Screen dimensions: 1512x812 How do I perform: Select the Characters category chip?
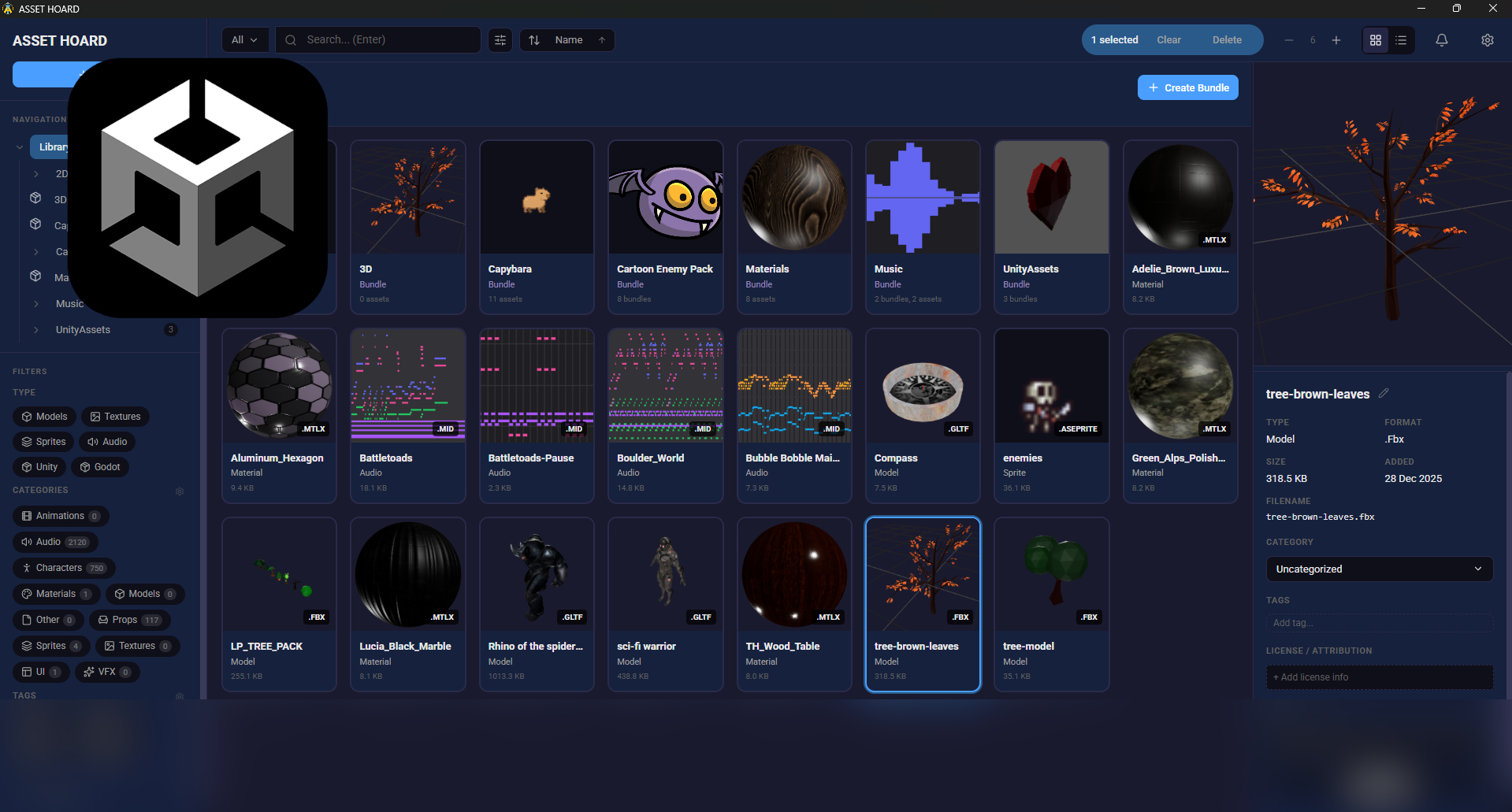pos(64,568)
